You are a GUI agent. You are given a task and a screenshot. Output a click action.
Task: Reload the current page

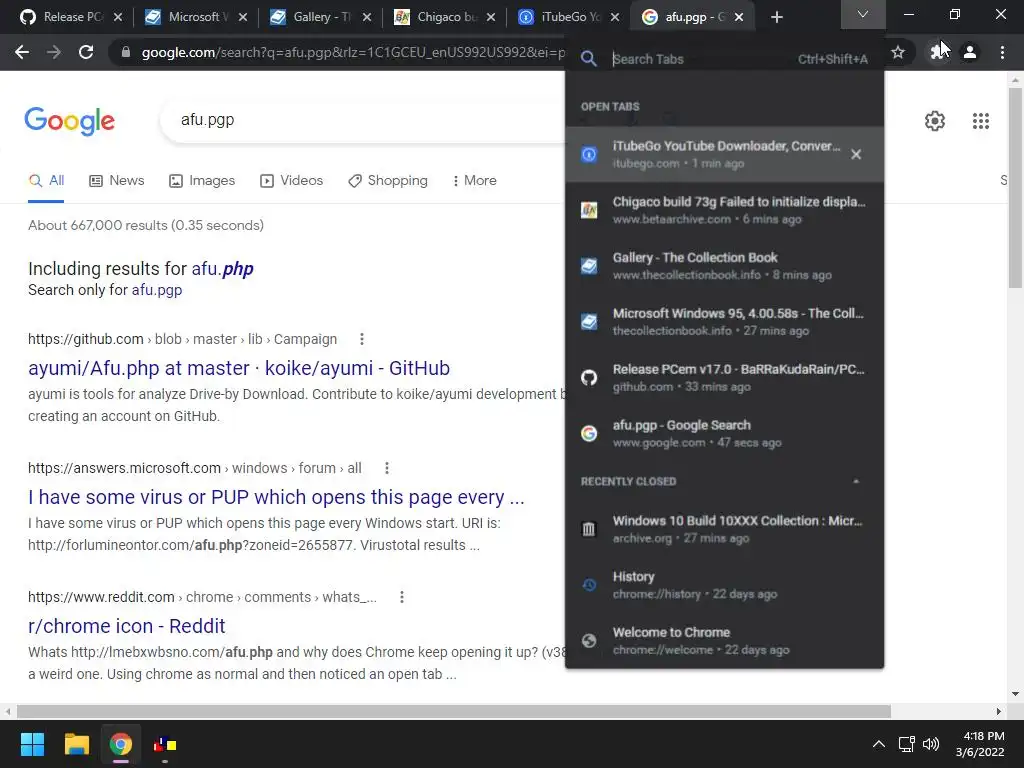[x=86, y=52]
